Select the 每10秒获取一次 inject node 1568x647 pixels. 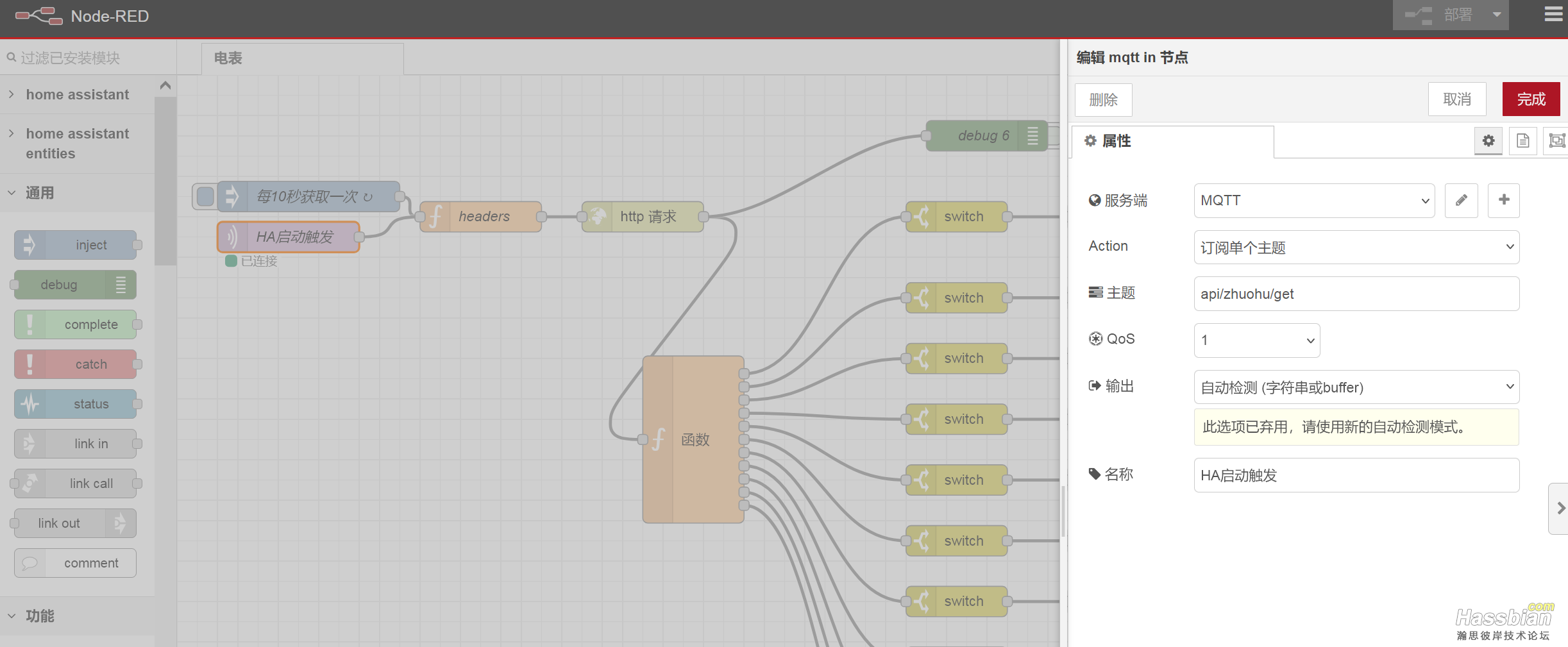click(309, 196)
